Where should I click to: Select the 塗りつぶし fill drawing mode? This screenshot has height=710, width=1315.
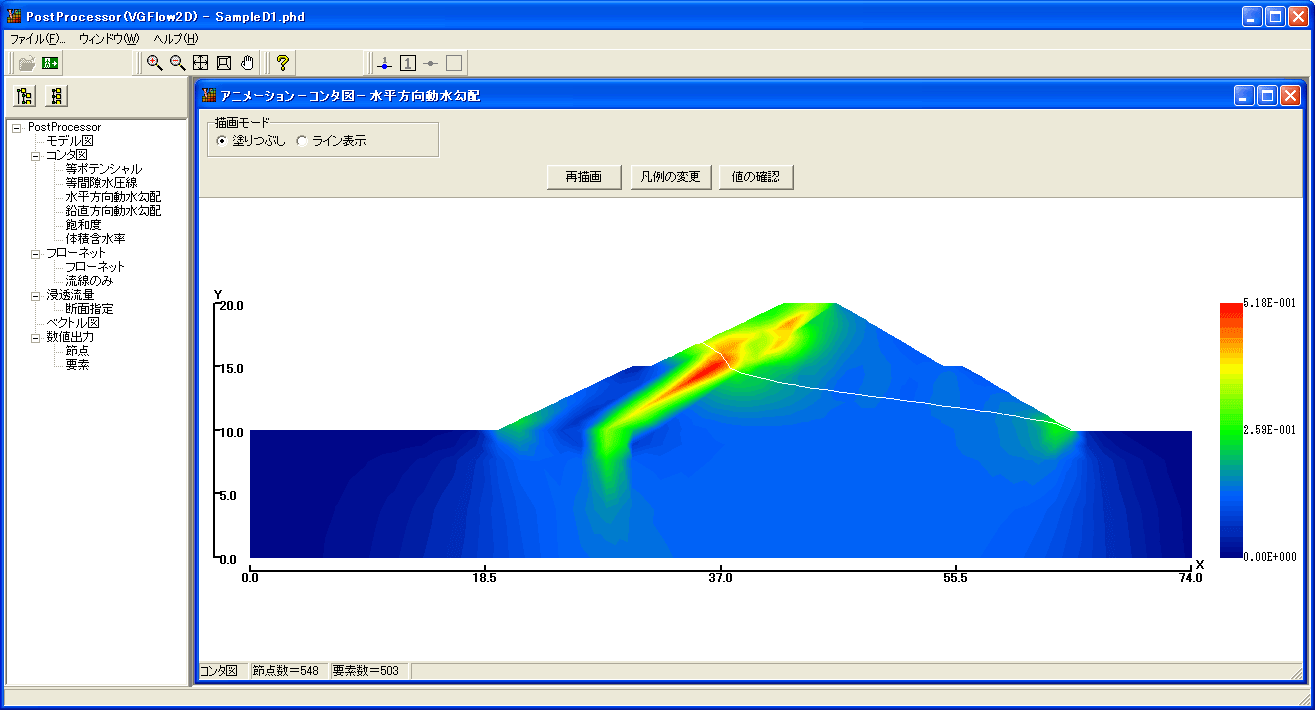coord(251,141)
